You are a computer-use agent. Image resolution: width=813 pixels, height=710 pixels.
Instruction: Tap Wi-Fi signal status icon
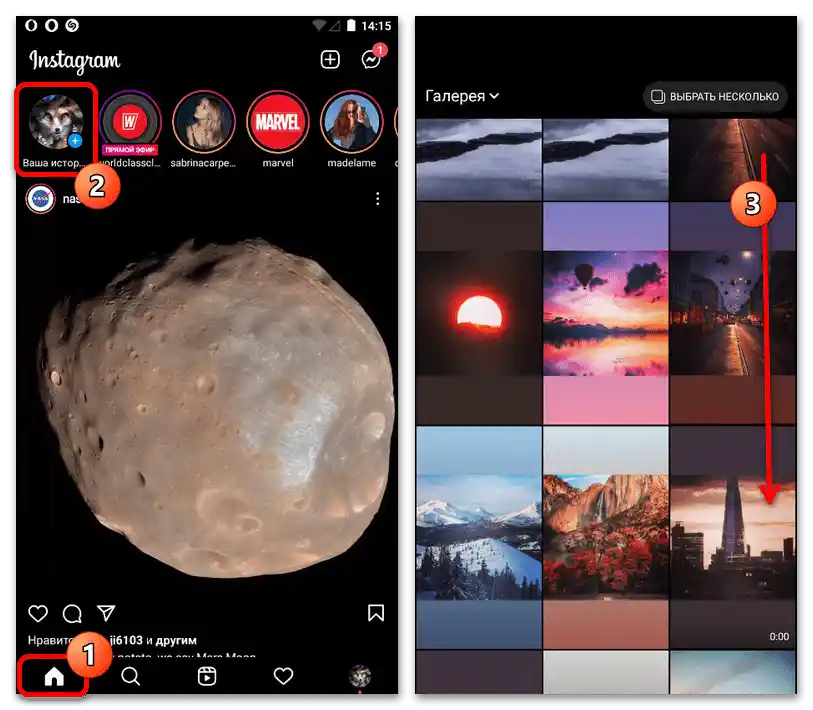point(319,25)
